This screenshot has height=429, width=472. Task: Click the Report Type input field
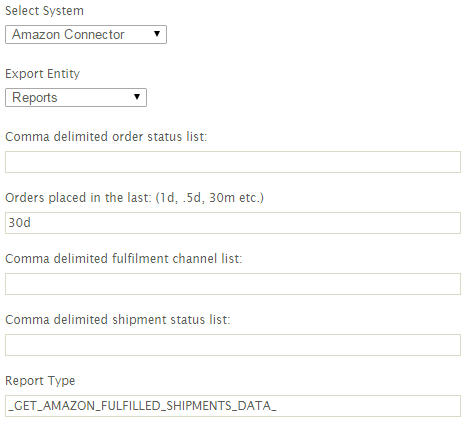pyautogui.click(x=233, y=406)
